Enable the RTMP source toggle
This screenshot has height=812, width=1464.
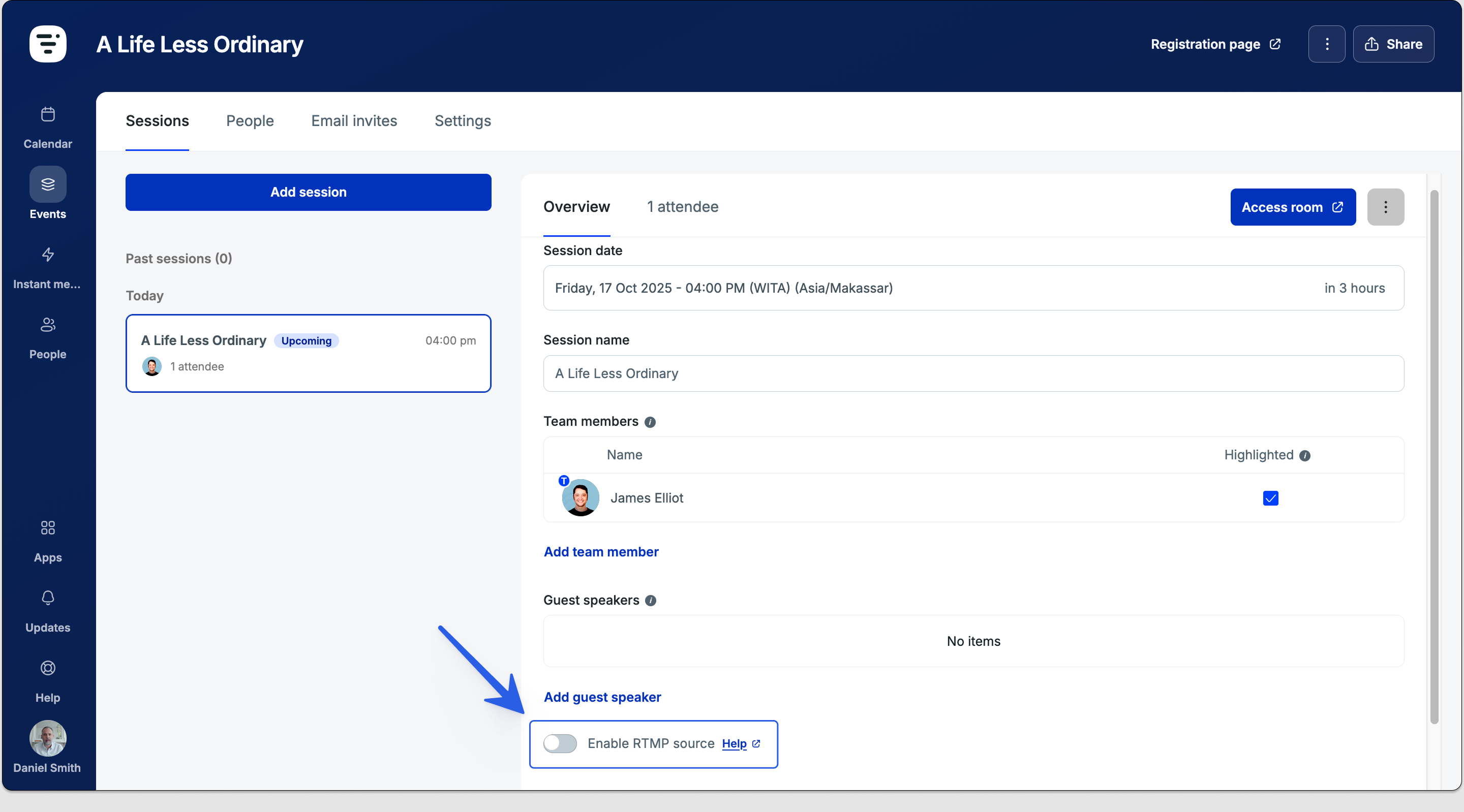click(x=560, y=743)
